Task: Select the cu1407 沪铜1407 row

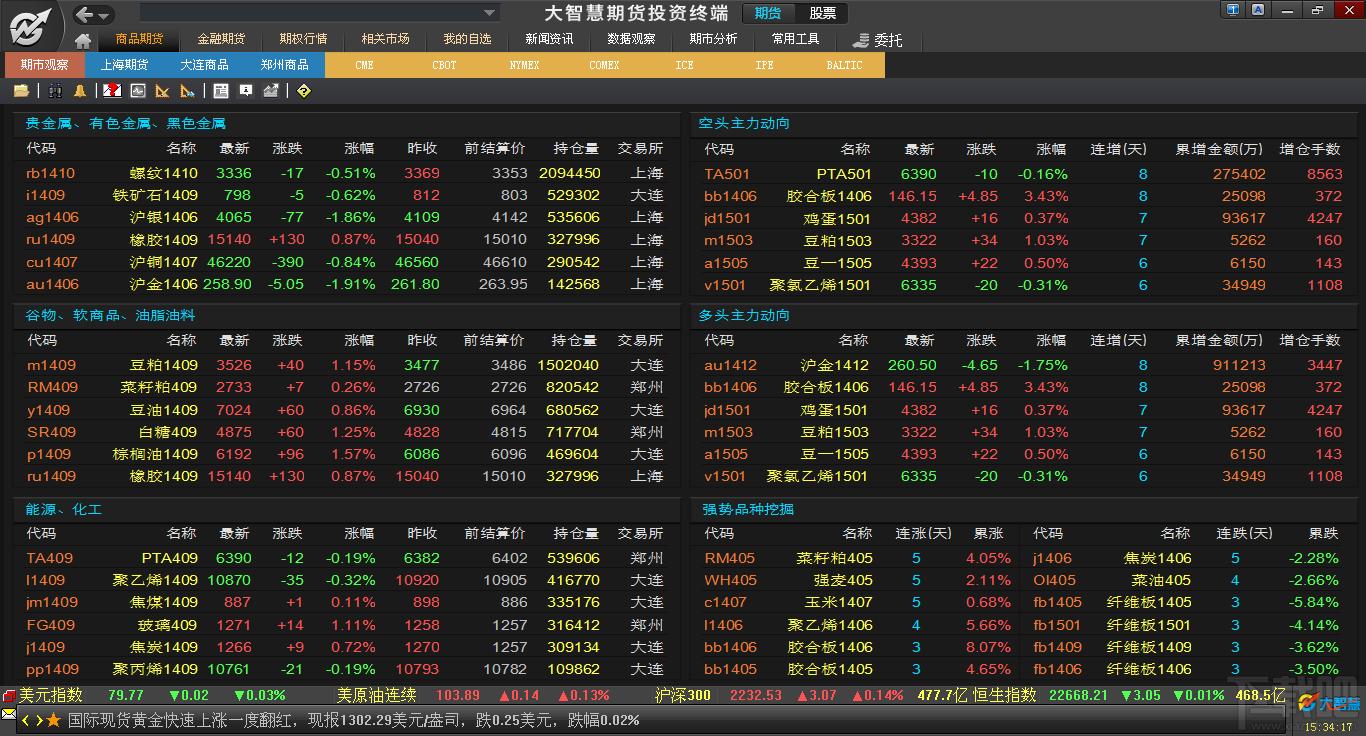Action: (346, 262)
